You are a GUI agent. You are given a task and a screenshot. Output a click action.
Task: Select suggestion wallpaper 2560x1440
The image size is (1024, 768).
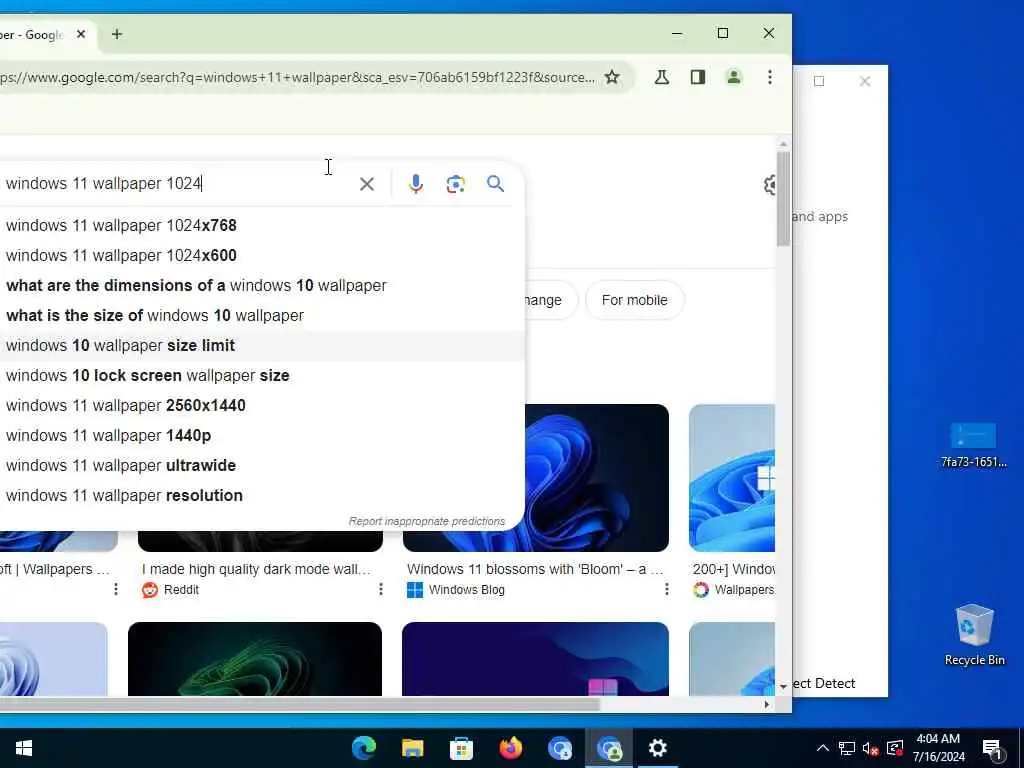[x=261, y=406]
